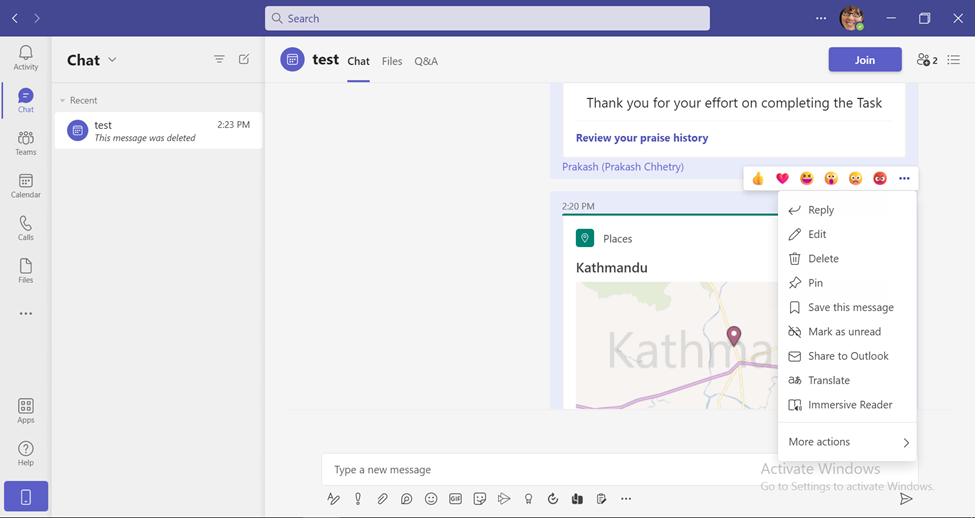The height and width of the screenshot is (518, 975).
Task: Navigate back with the arrow
Action: [x=15, y=18]
